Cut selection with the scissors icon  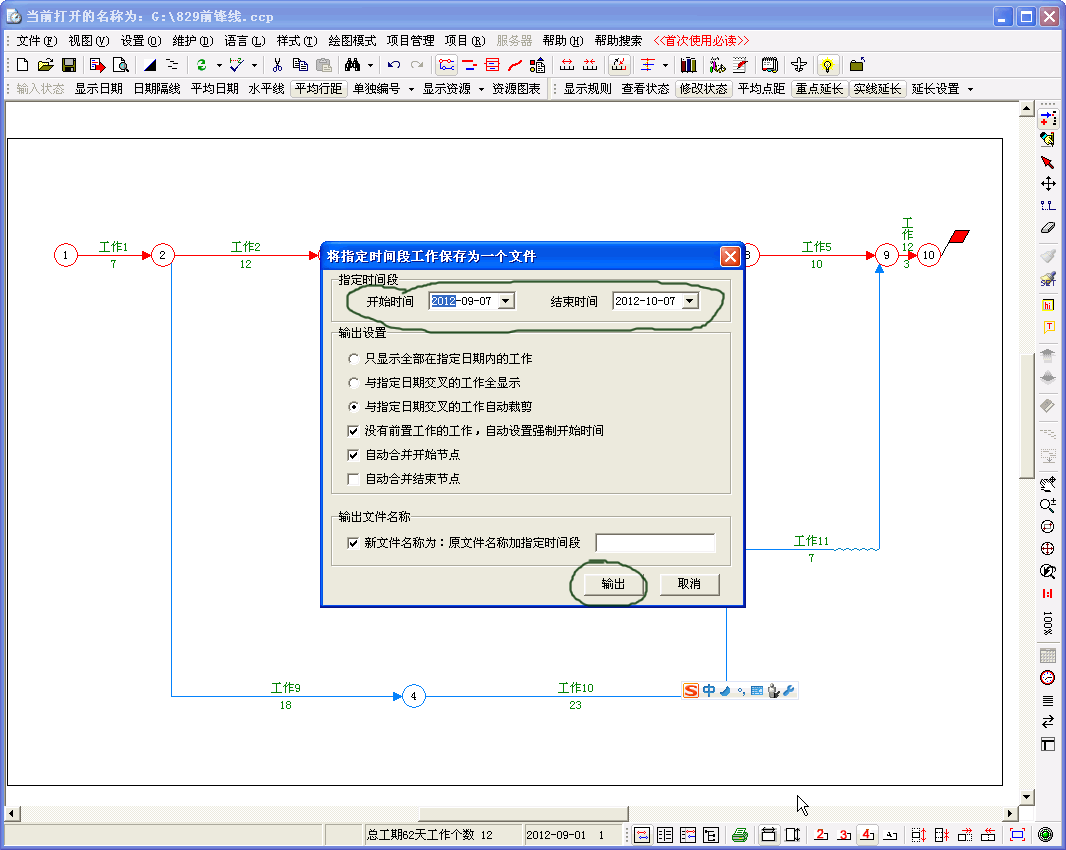click(x=277, y=65)
